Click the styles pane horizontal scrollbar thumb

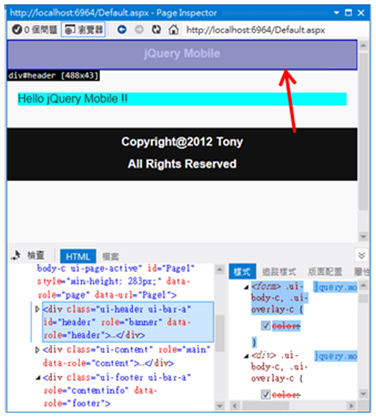click(x=265, y=406)
